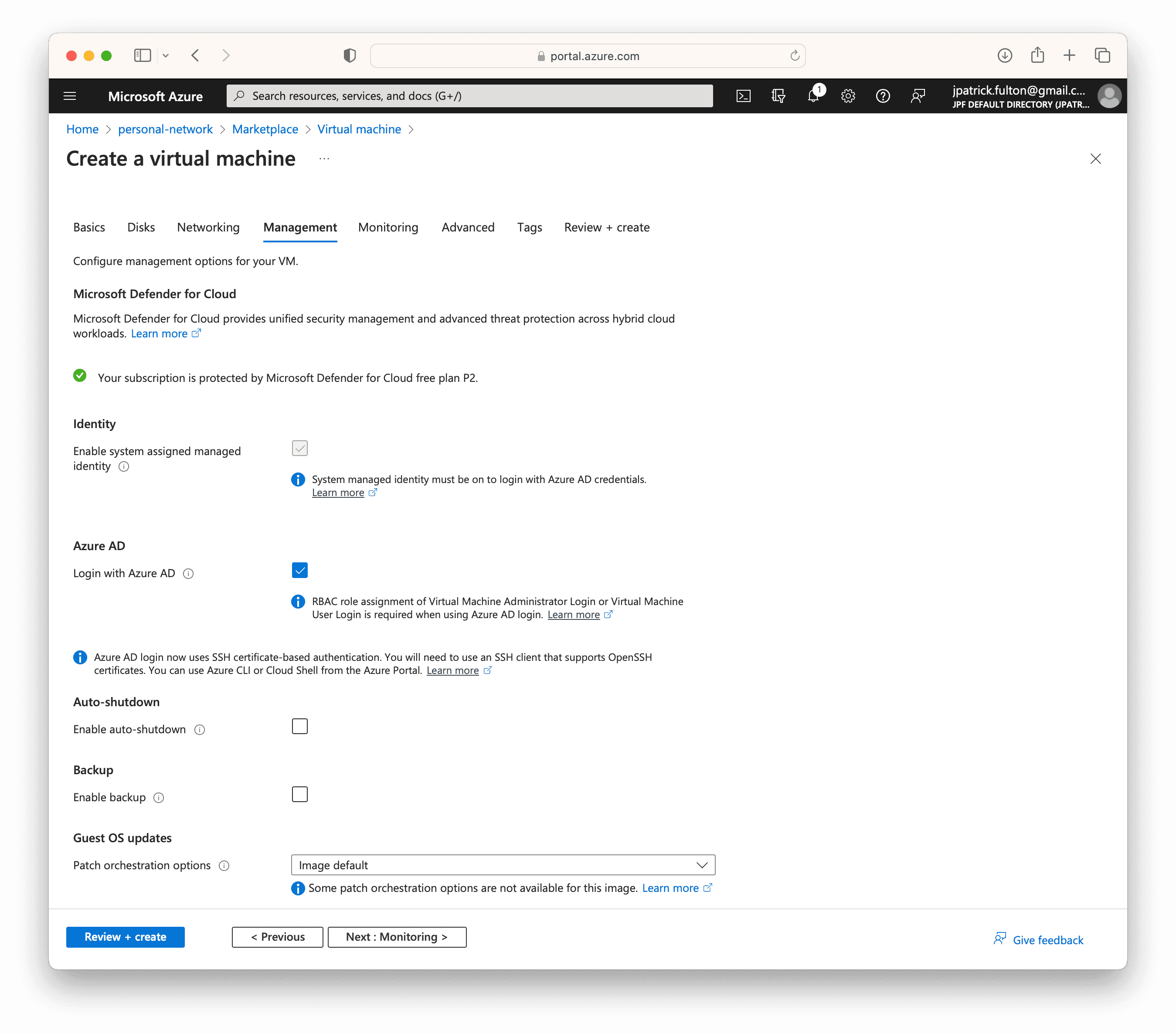Enable backup checkbox
Screen dimensions: 1176x1034
point(300,794)
